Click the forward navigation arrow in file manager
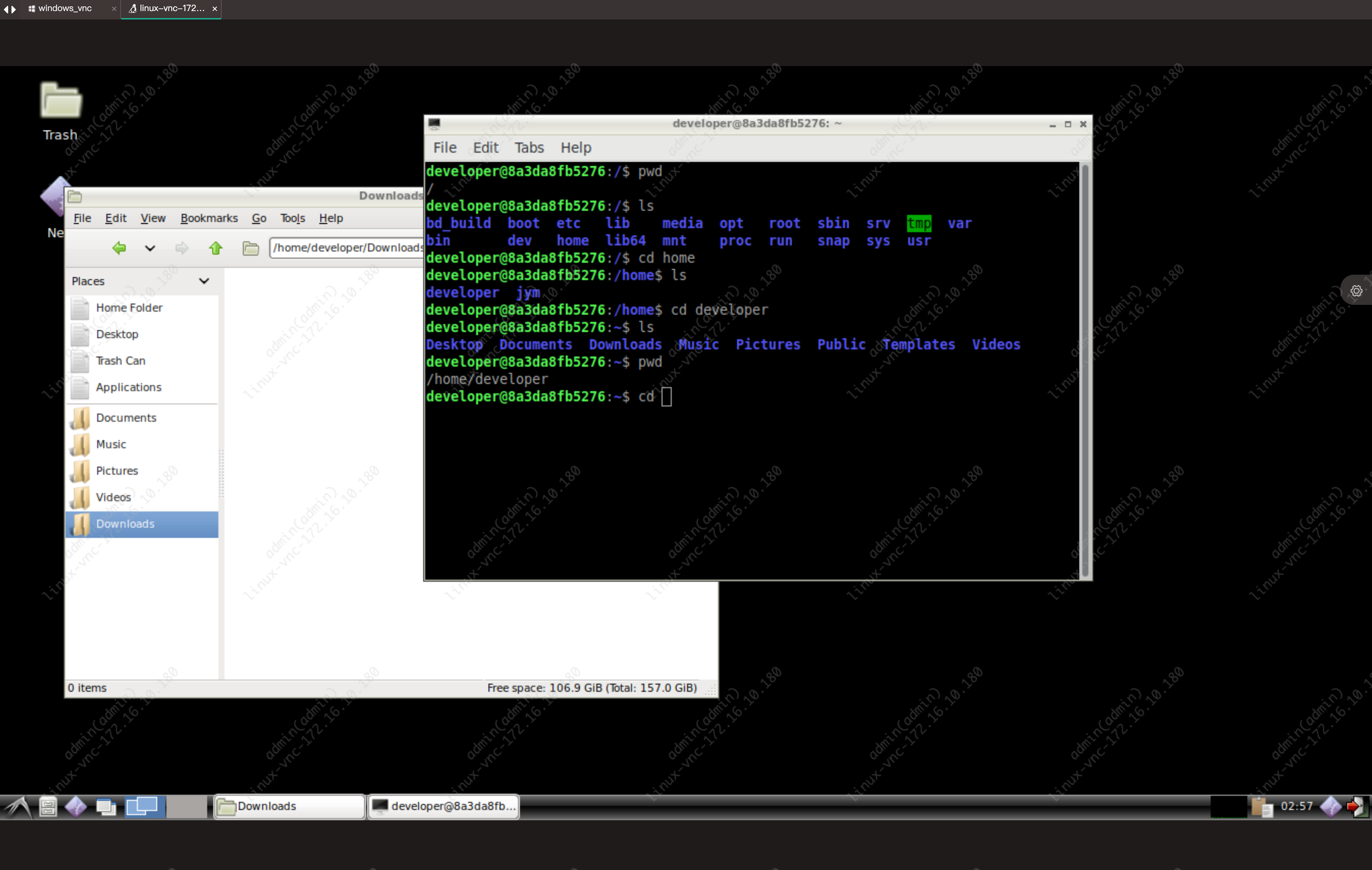 pyautogui.click(x=181, y=248)
